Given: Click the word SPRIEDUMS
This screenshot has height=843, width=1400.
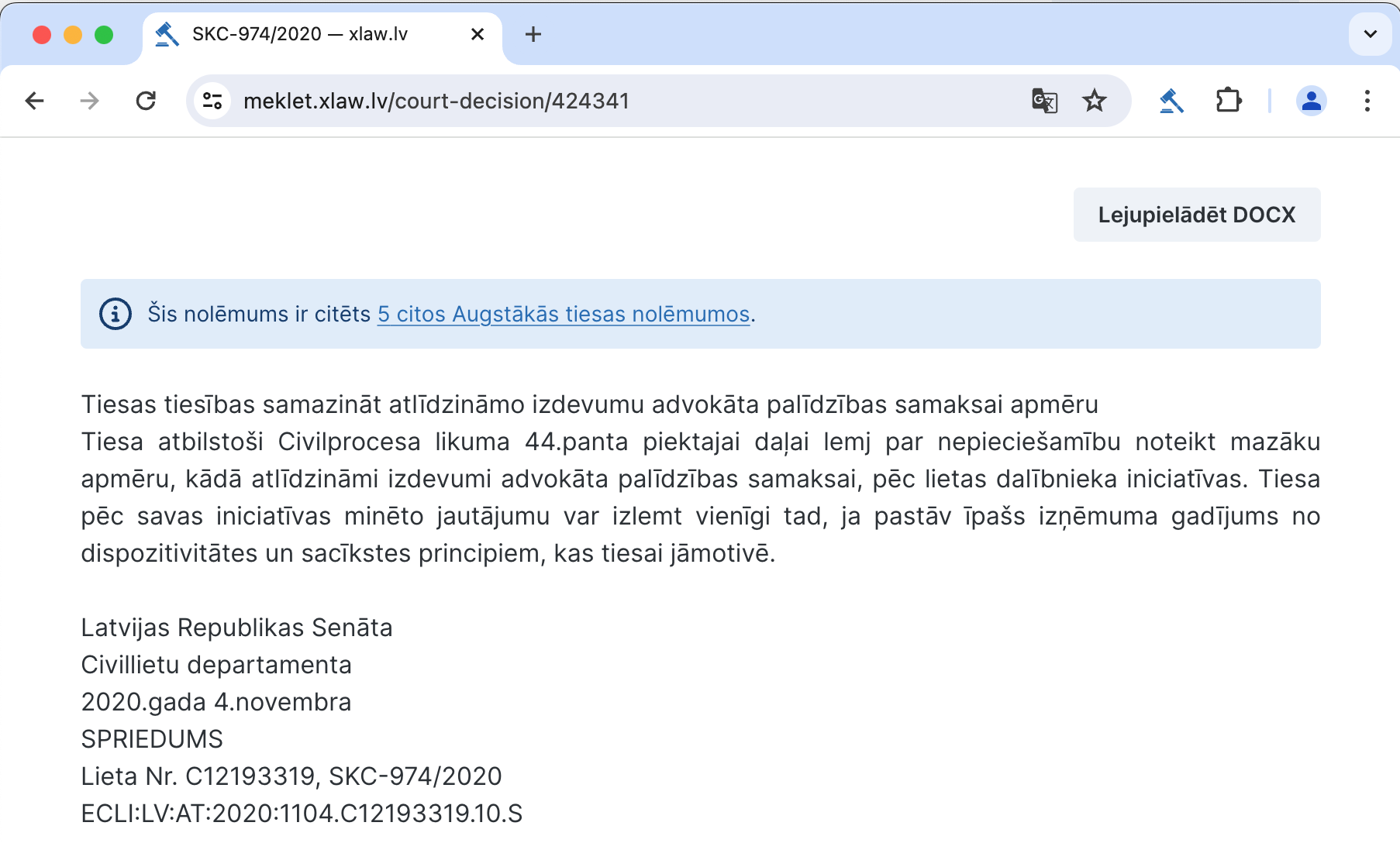Looking at the screenshot, I should pyautogui.click(x=152, y=739).
